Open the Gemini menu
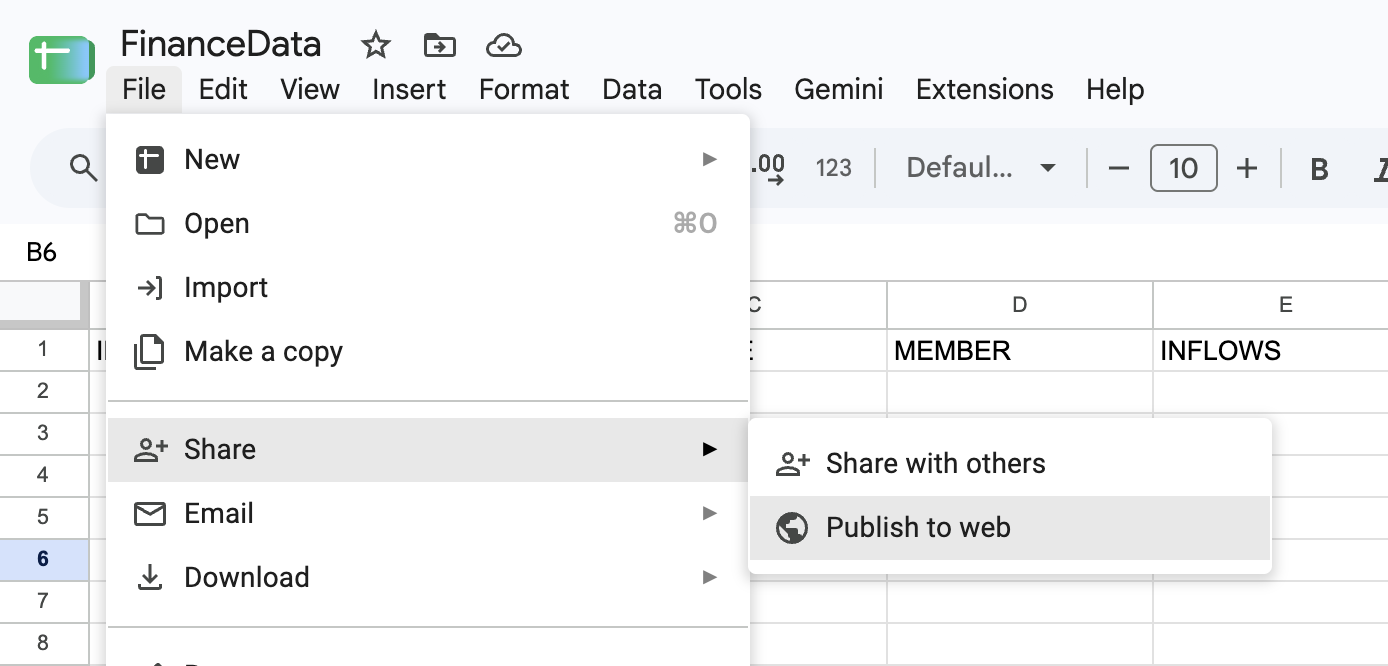 (839, 89)
